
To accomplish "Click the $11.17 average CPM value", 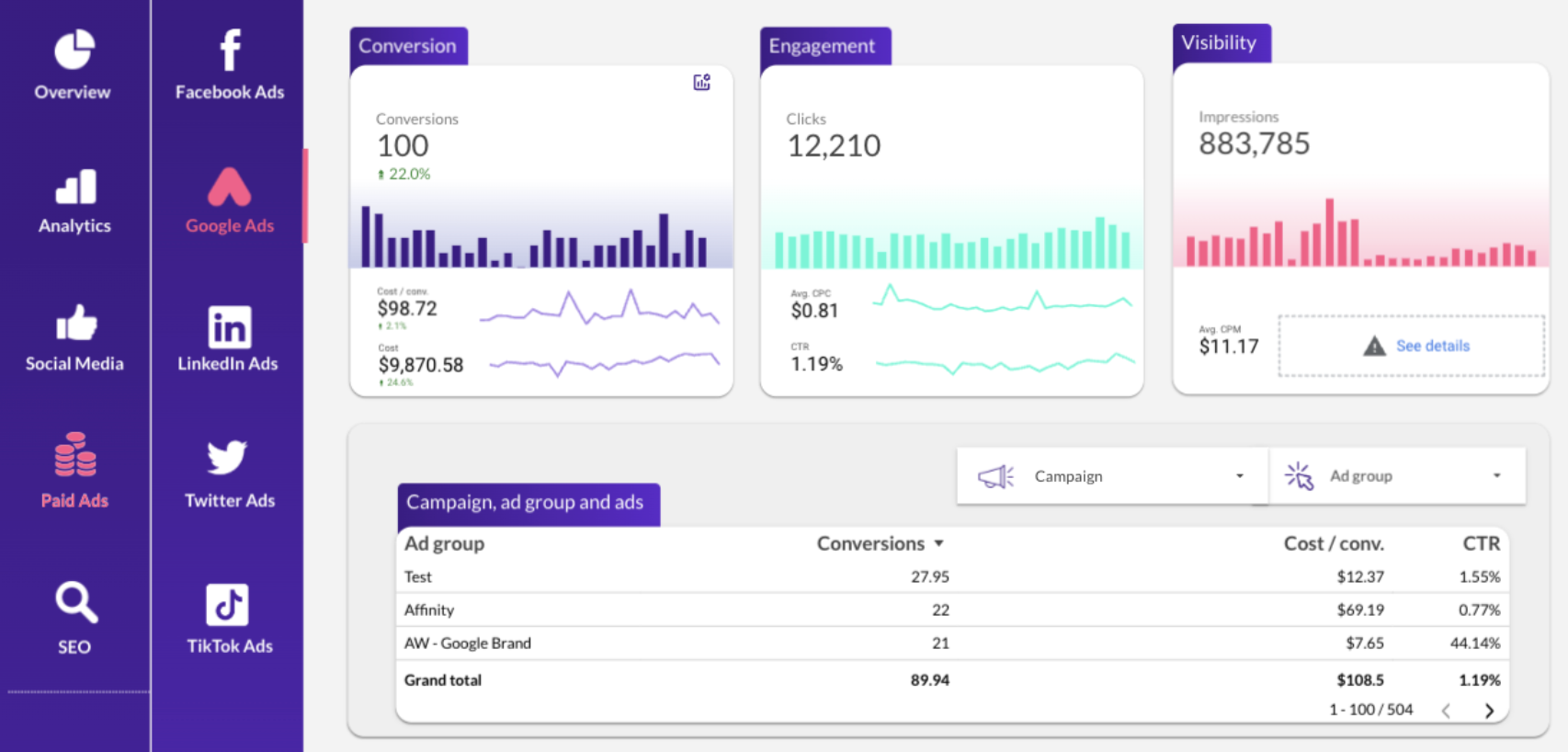I will click(x=1228, y=347).
